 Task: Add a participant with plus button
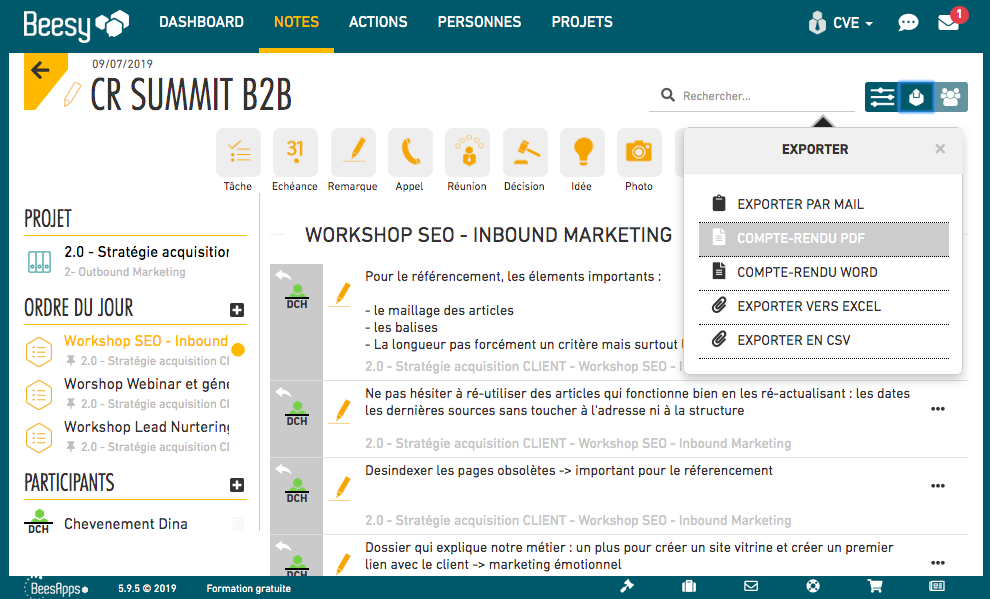point(237,485)
